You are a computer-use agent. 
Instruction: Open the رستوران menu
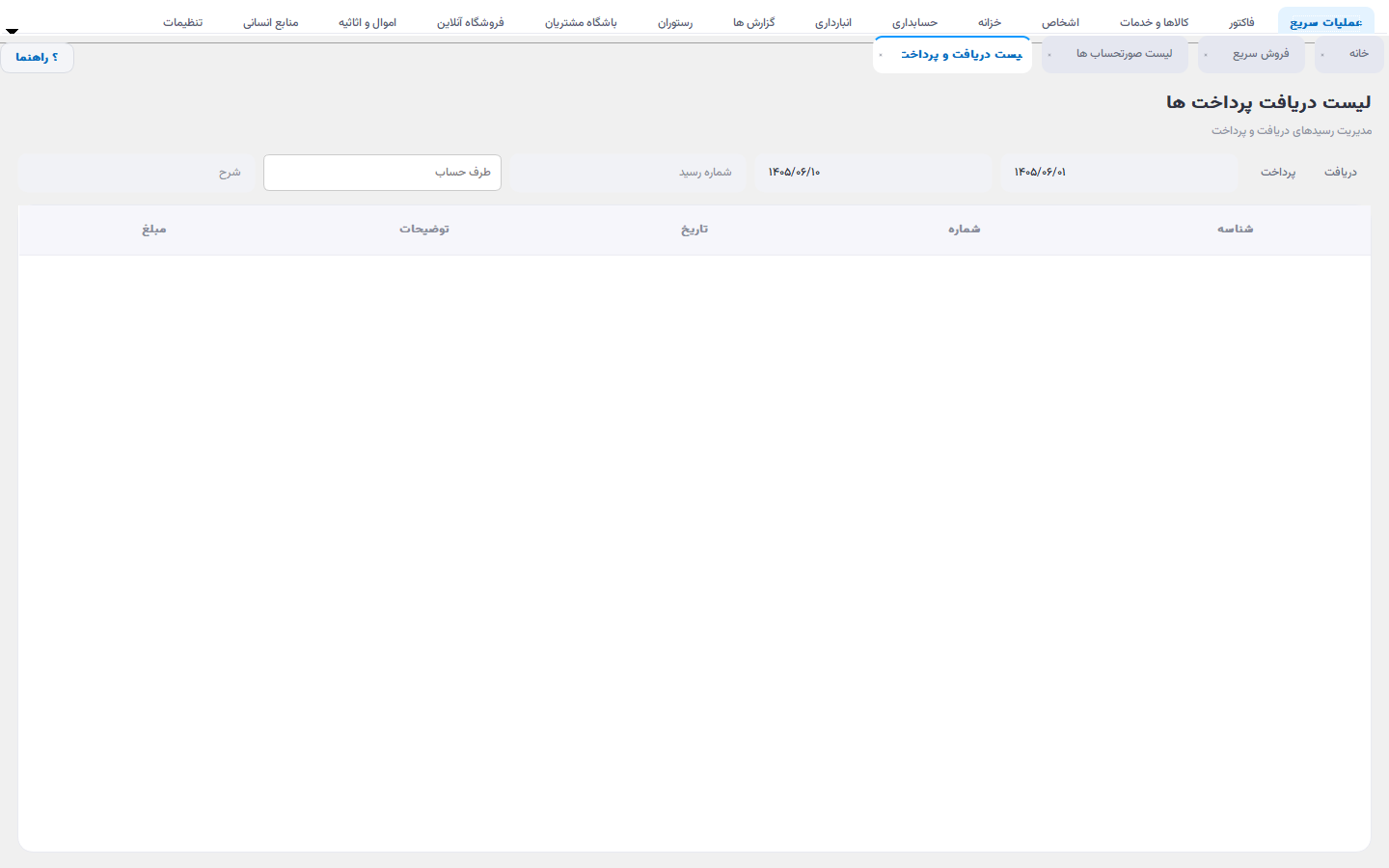[x=675, y=22]
